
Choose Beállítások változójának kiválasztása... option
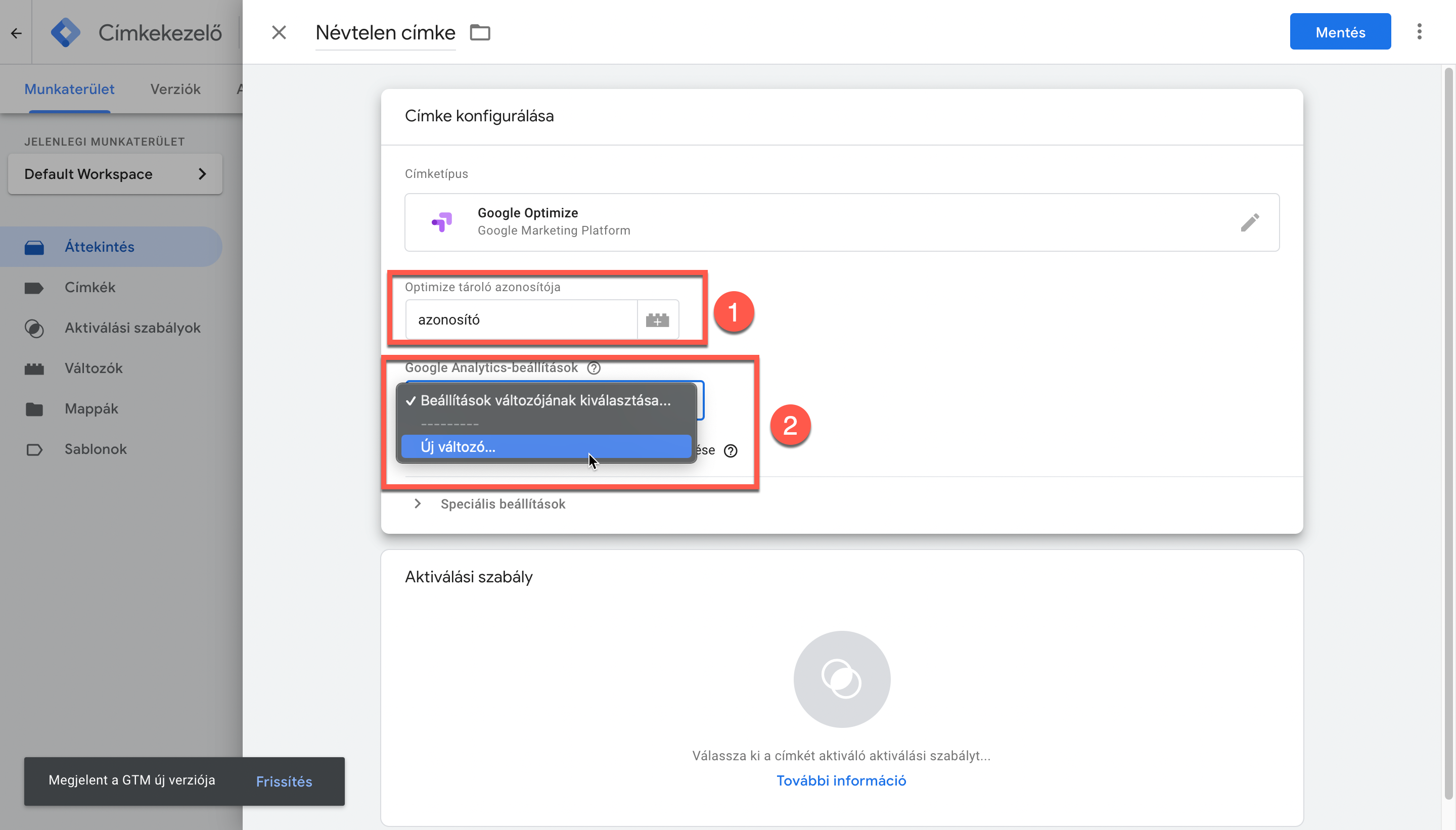(546, 400)
